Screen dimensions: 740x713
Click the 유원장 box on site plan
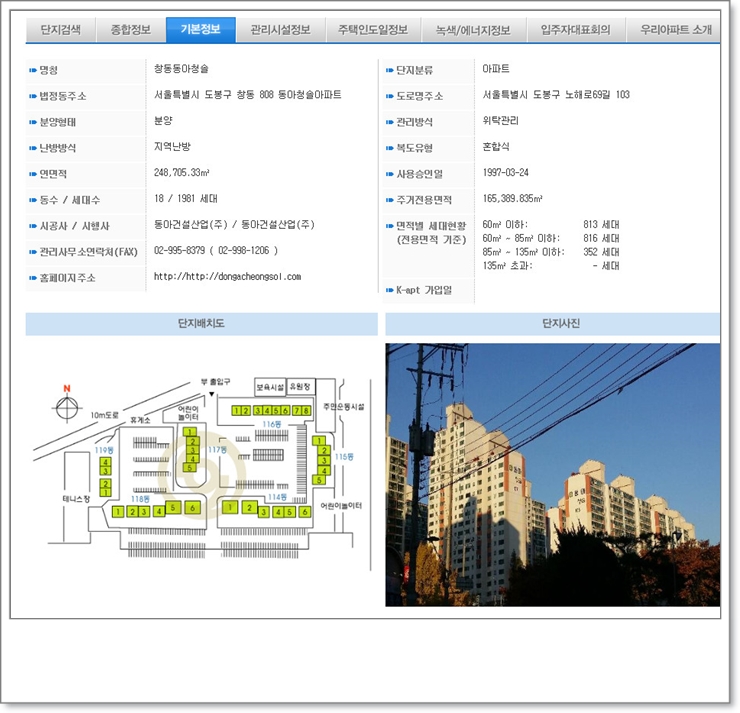[301, 387]
